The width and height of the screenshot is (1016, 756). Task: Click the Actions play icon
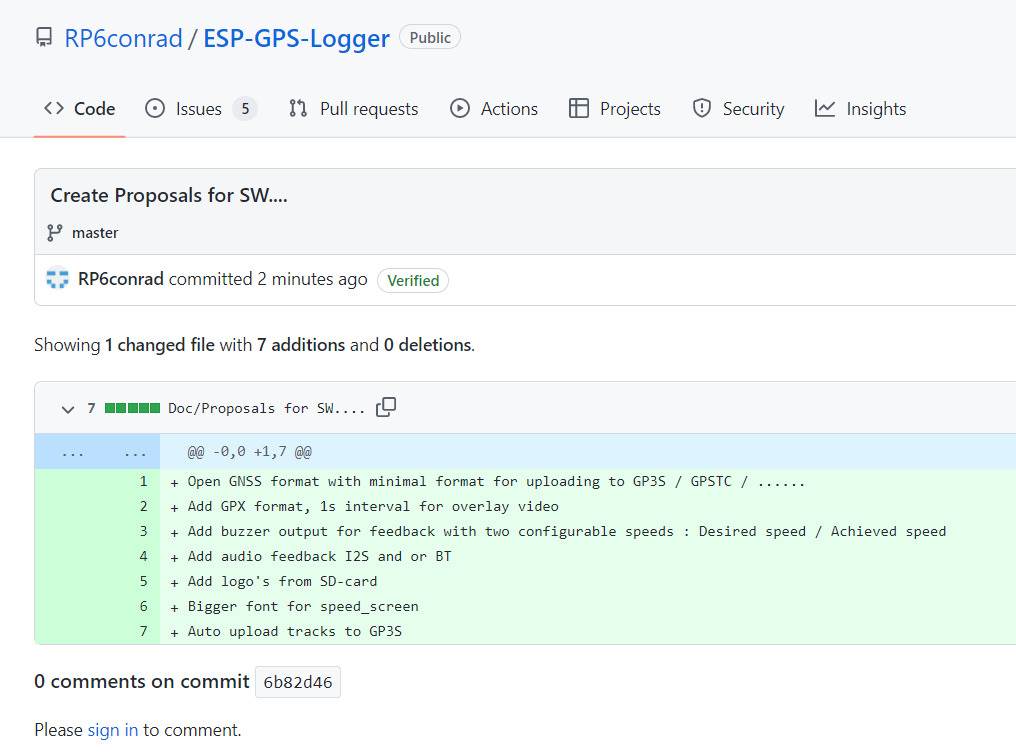(460, 109)
